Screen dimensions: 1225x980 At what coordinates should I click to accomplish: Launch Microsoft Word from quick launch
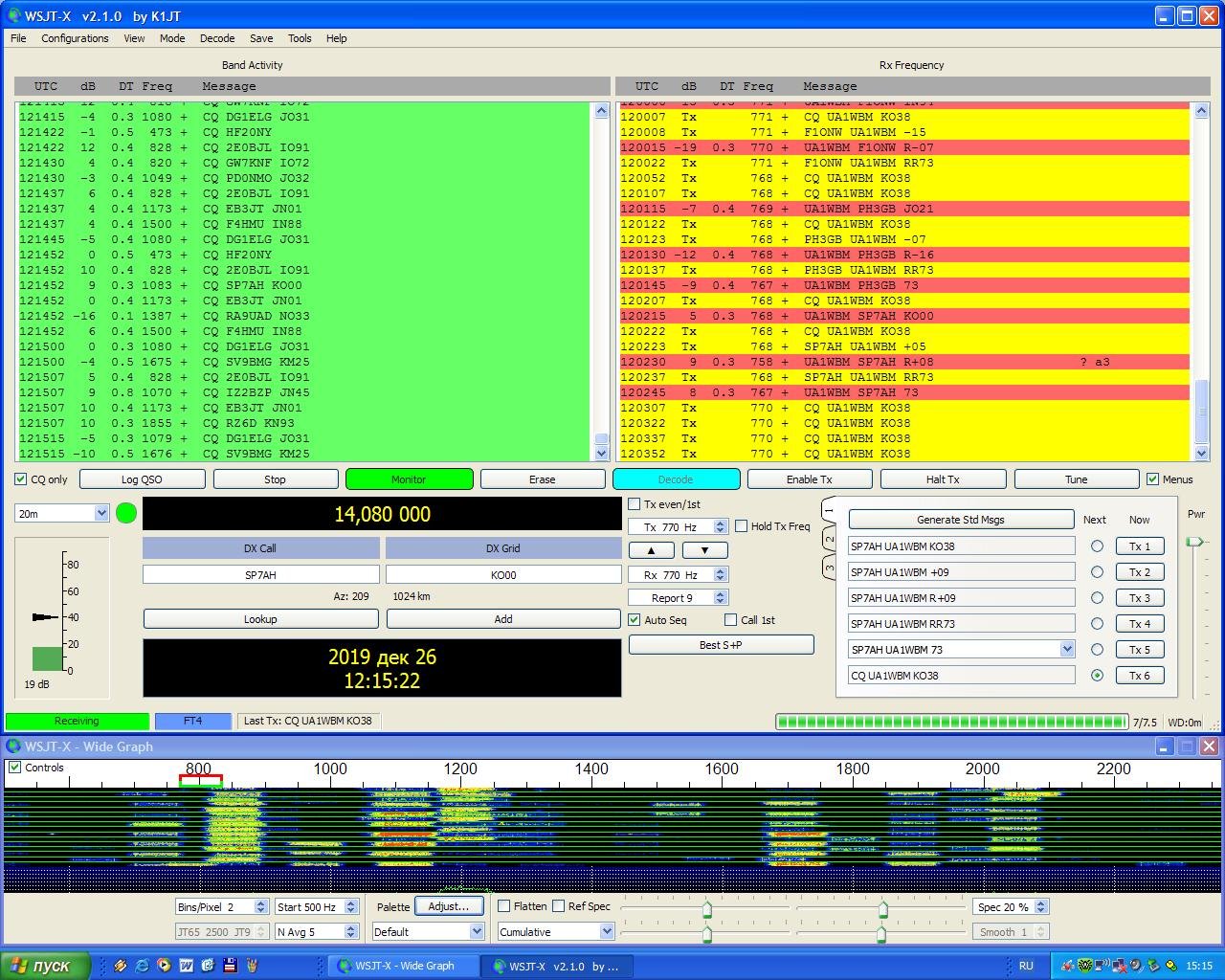[186, 966]
